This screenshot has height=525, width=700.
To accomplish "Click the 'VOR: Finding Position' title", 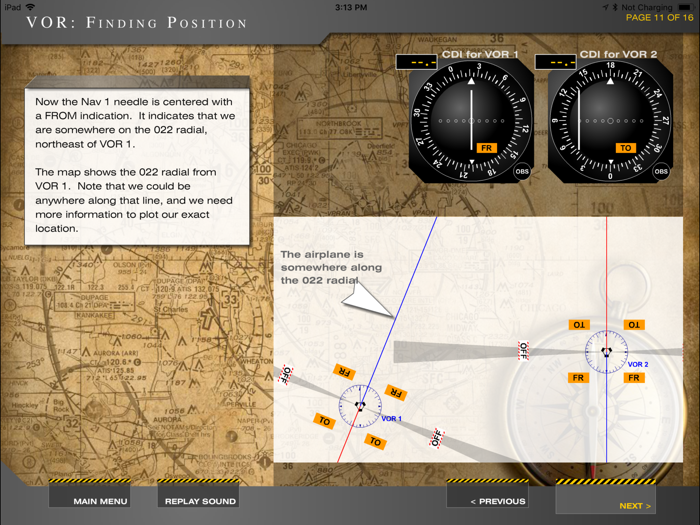I will 136,22.
